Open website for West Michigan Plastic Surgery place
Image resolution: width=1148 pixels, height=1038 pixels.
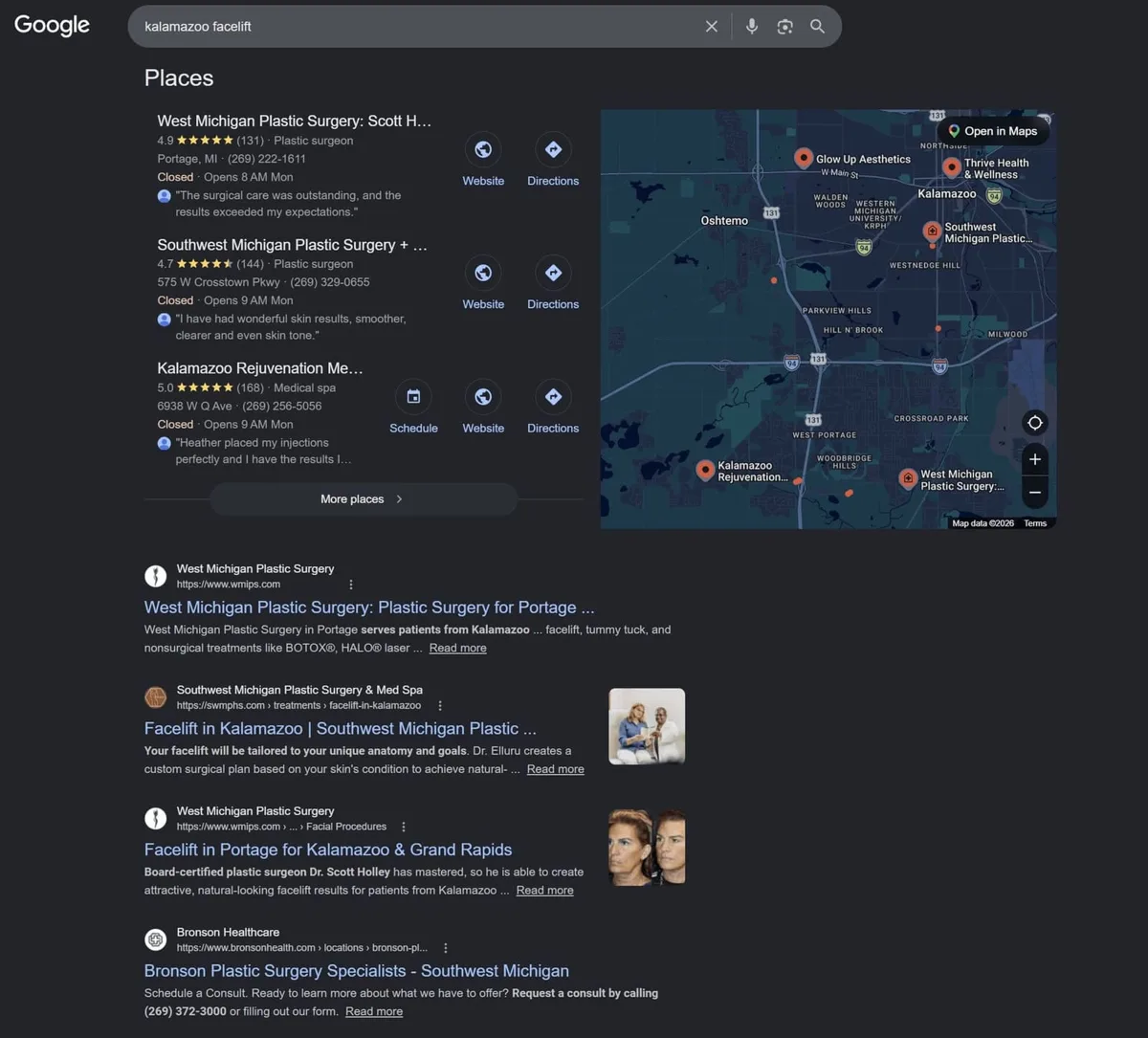point(483,160)
